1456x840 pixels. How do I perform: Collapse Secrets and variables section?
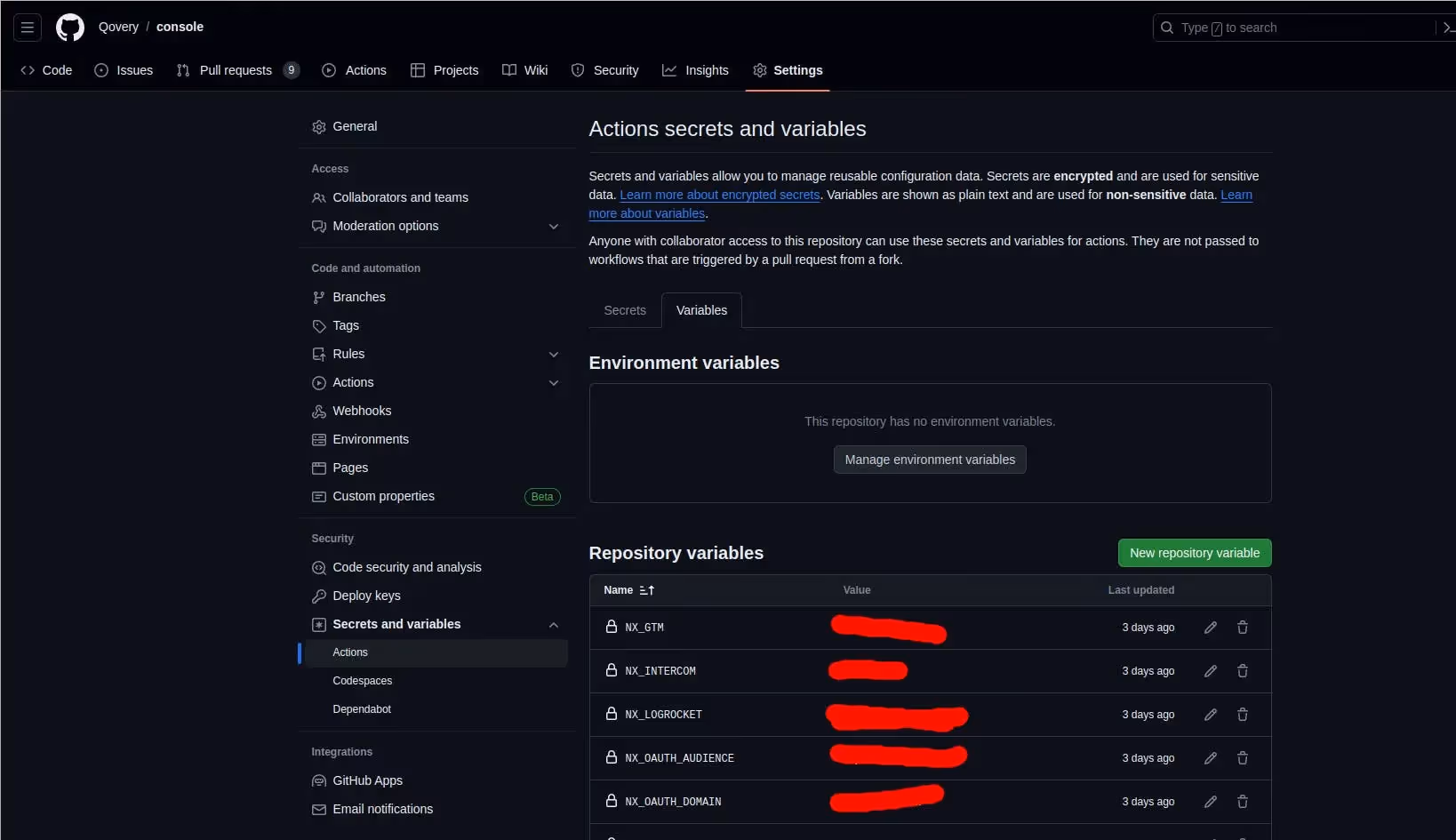point(554,625)
